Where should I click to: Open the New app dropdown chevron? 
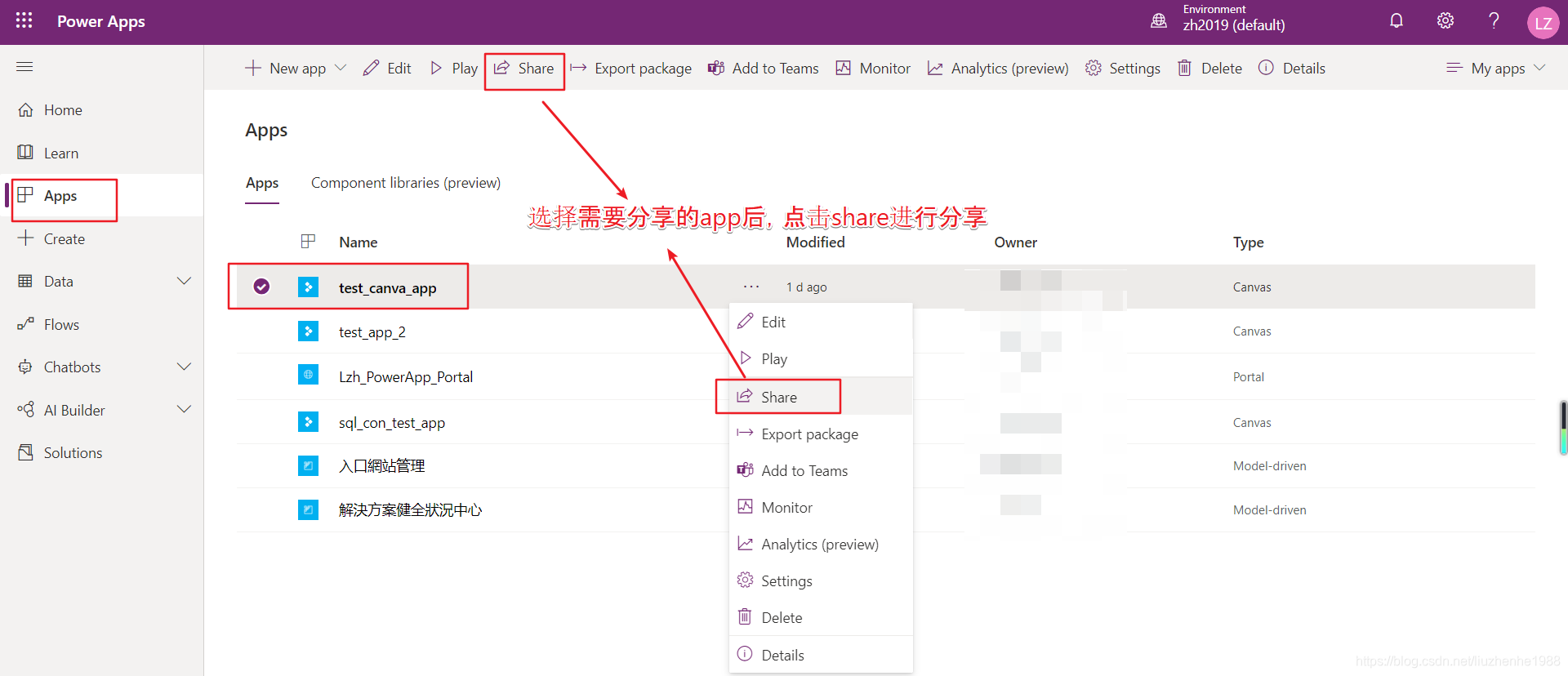(341, 68)
